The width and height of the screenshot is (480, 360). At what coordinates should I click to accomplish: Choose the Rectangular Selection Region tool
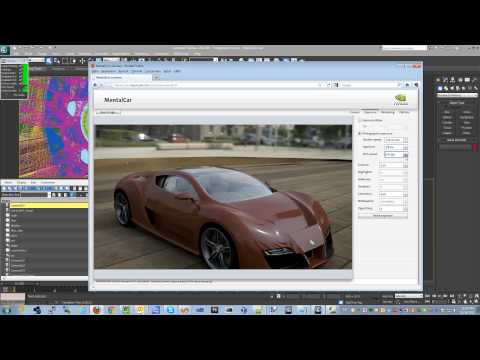click(65, 61)
